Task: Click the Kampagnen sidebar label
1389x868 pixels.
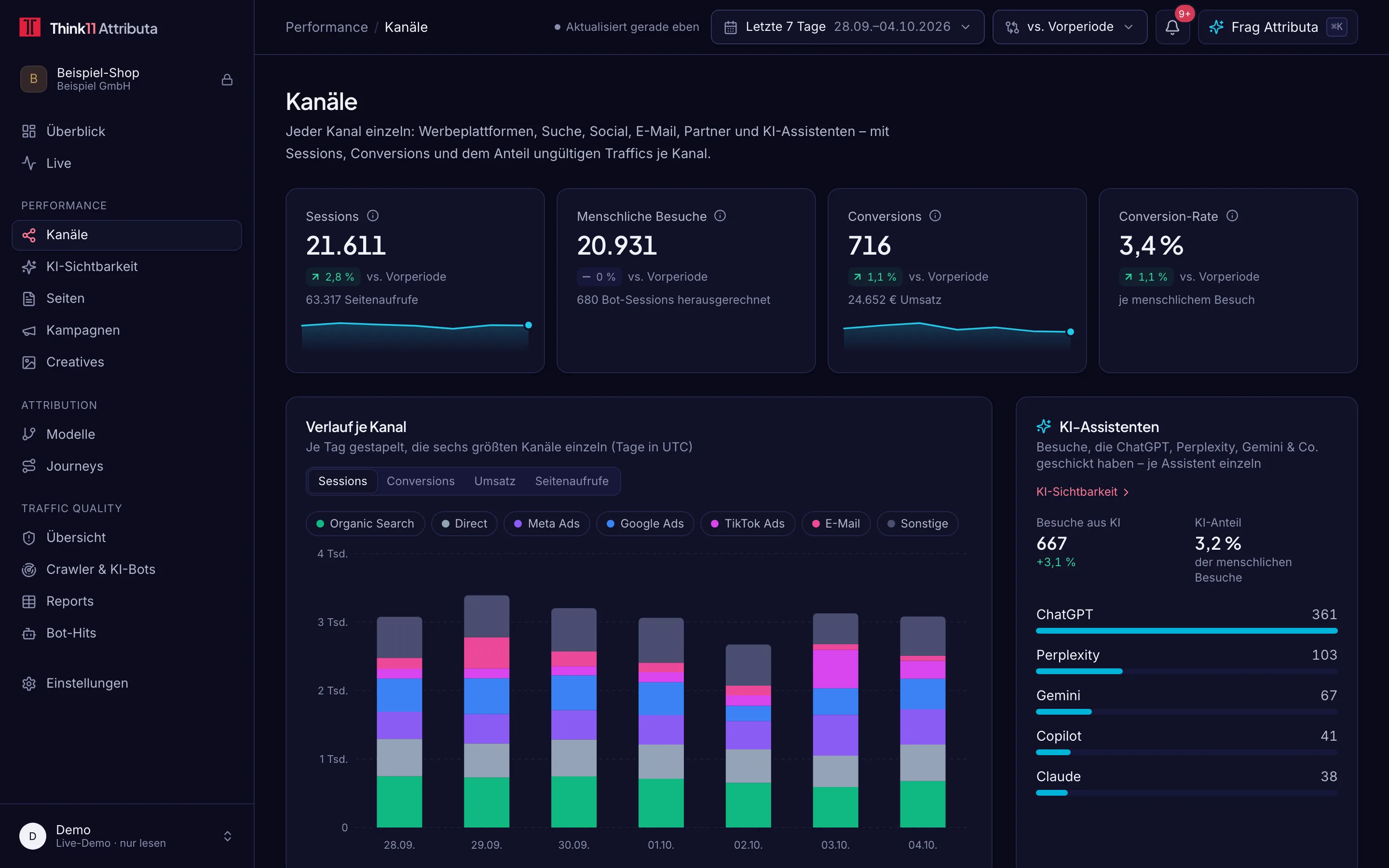Action: 83,330
